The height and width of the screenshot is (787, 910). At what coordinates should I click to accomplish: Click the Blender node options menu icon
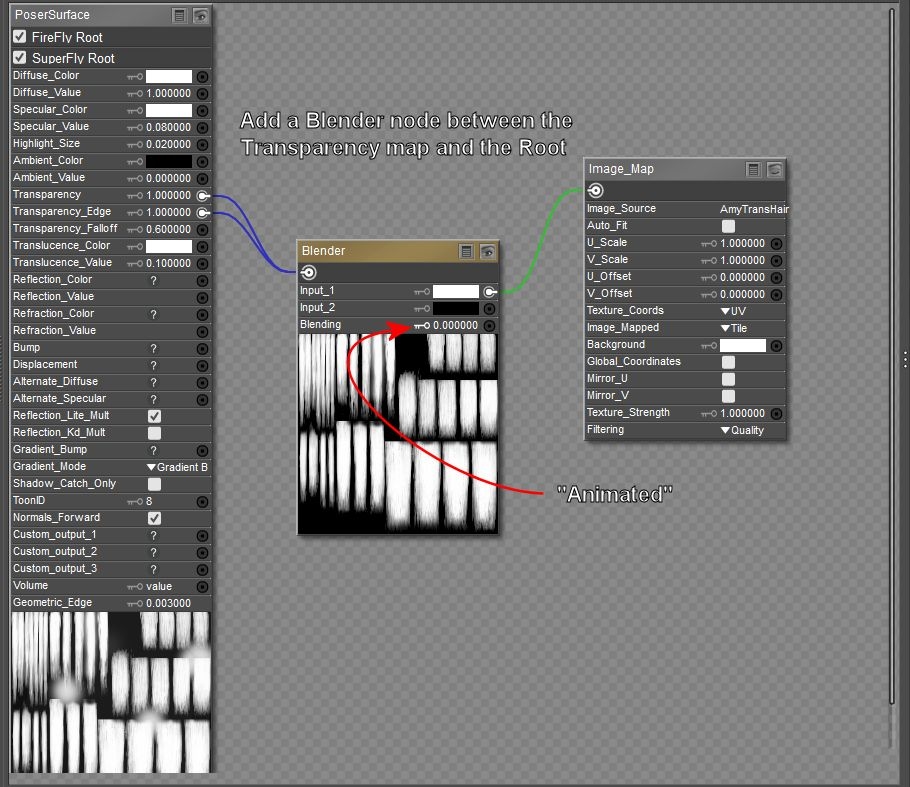(x=466, y=251)
